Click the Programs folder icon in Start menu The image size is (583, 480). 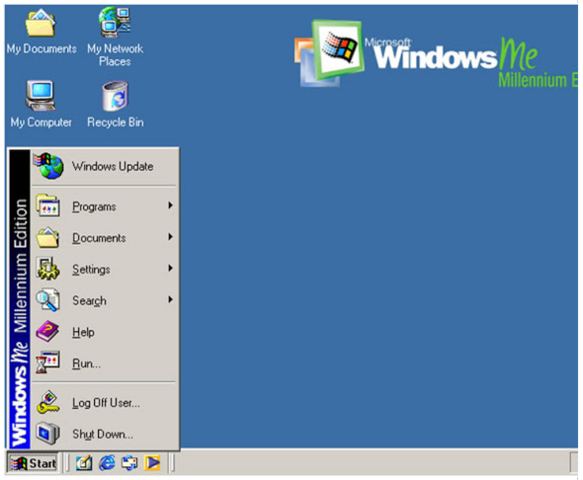tap(48, 205)
